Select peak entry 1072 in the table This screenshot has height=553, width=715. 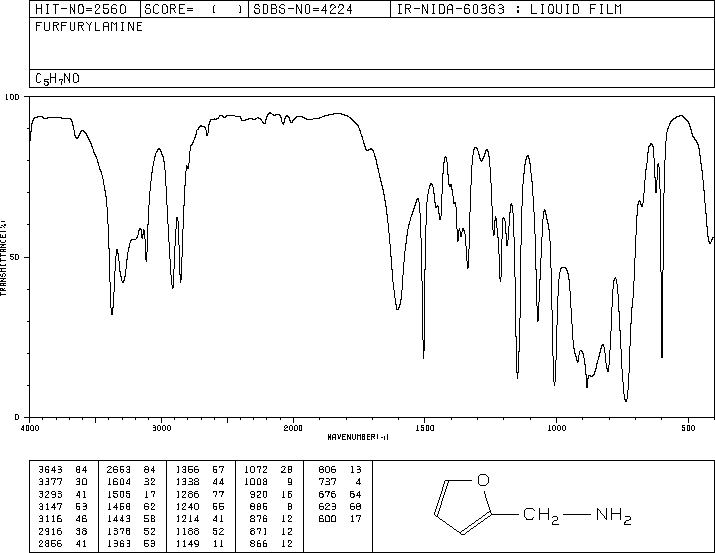pyautogui.click(x=256, y=470)
